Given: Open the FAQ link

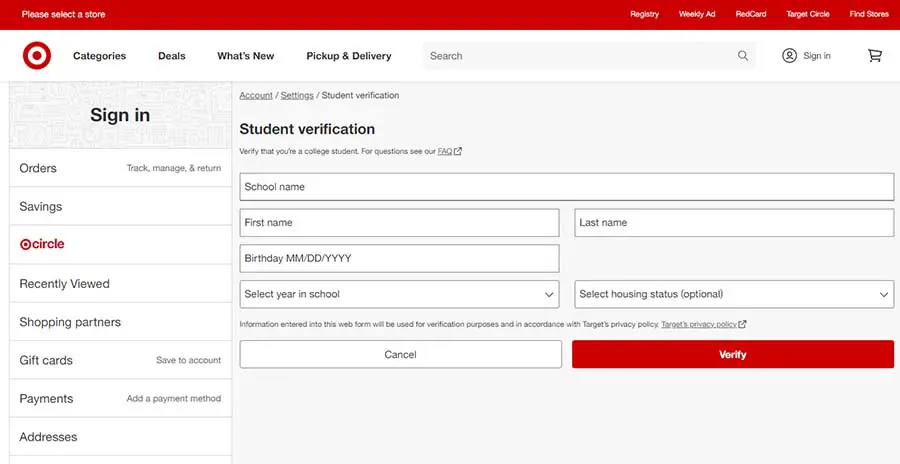Looking at the screenshot, I should (445, 152).
